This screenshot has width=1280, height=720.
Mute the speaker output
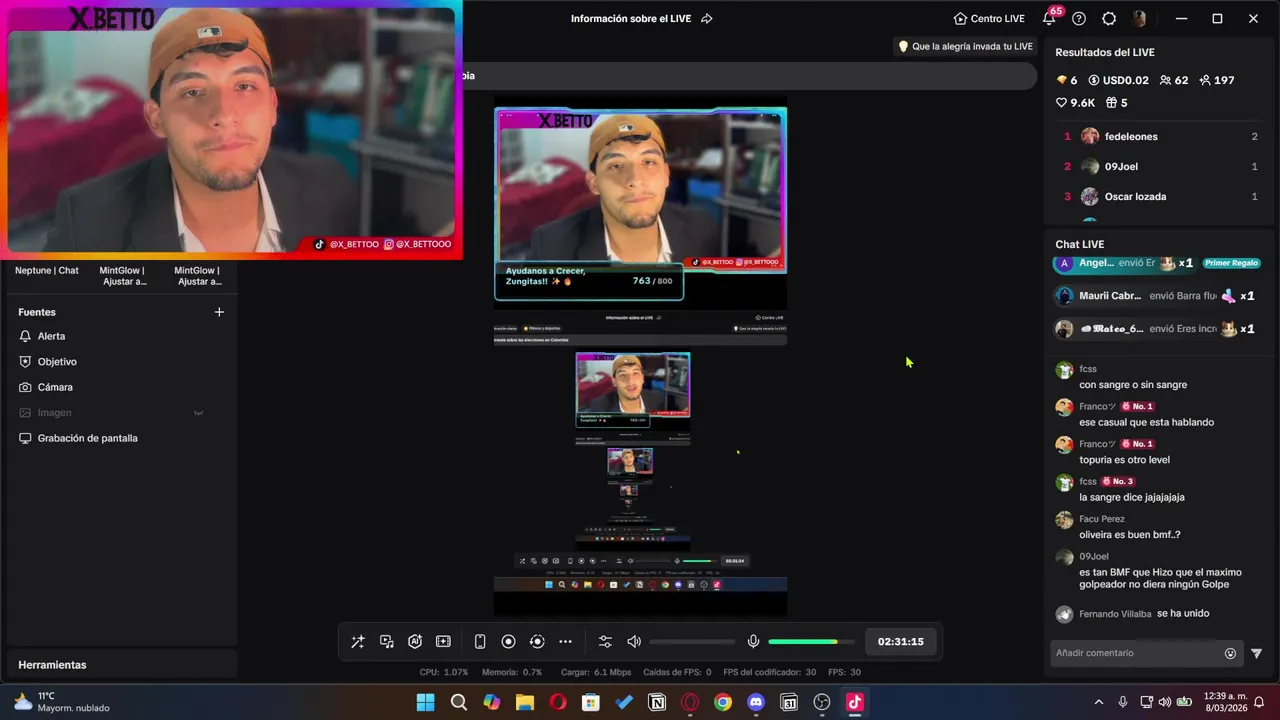click(x=634, y=642)
